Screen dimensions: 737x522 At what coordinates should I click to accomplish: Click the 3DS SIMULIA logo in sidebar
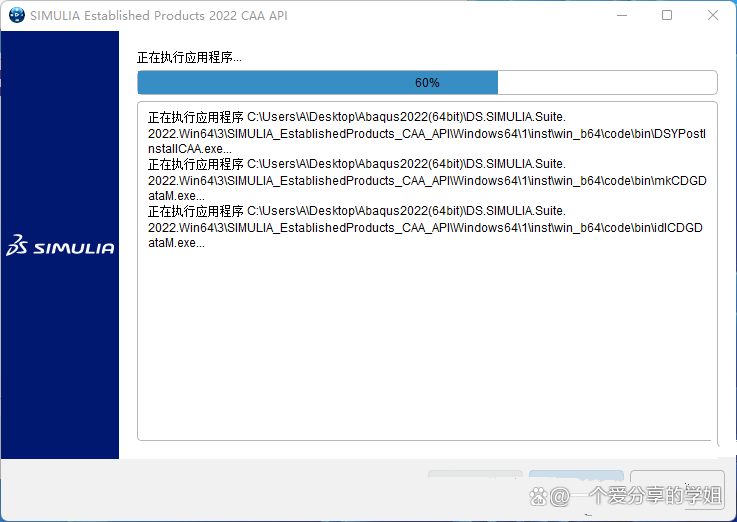tap(60, 245)
